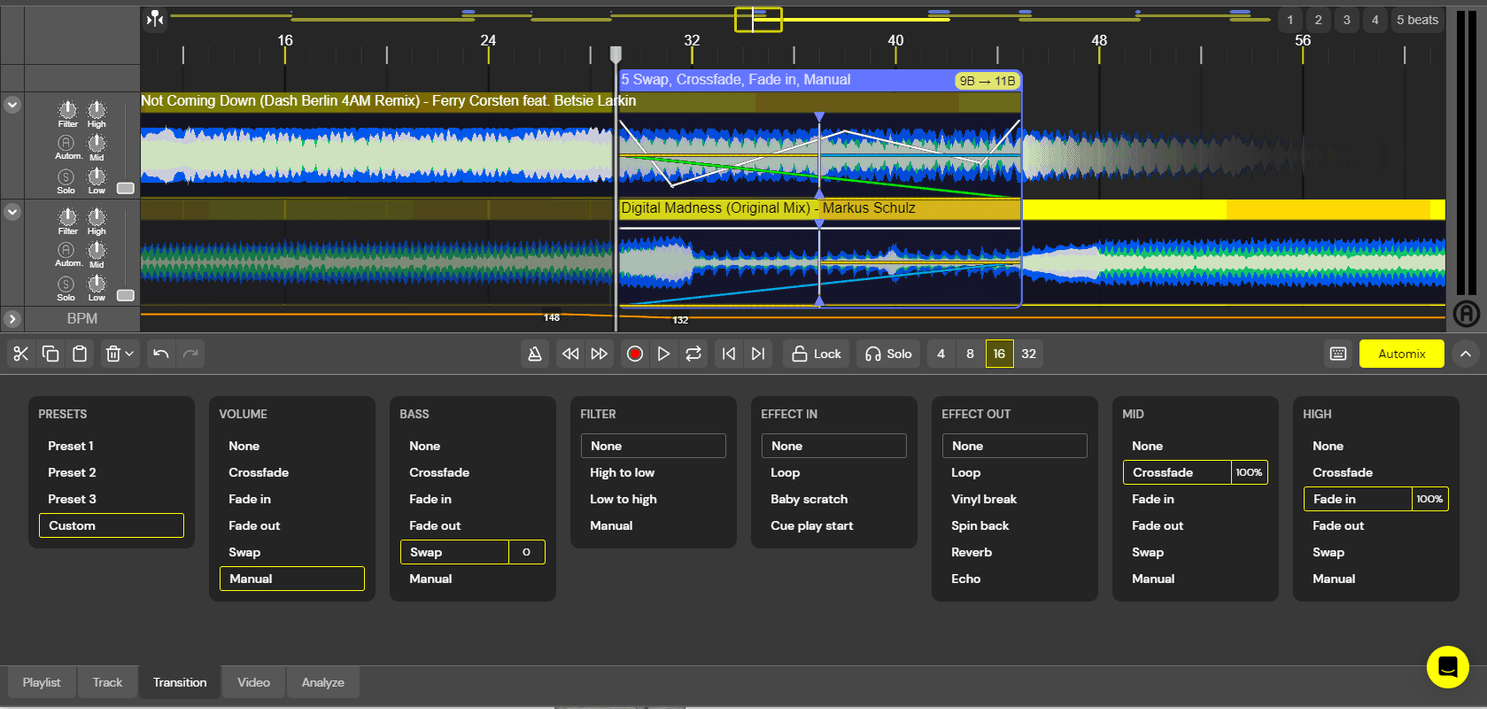Image resolution: width=1487 pixels, height=709 pixels.
Task: Click the Filter knob on first track
Action: tap(67, 110)
